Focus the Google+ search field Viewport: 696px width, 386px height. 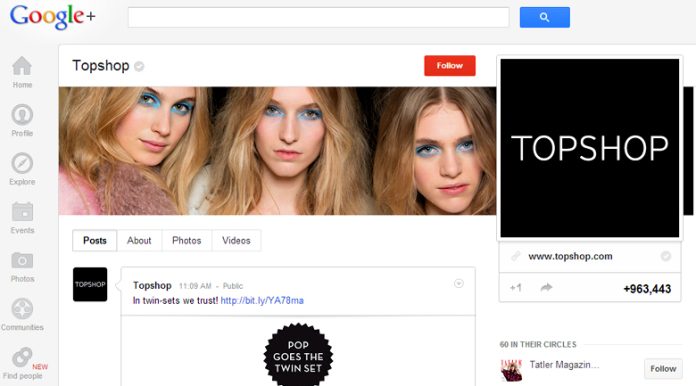coord(318,17)
